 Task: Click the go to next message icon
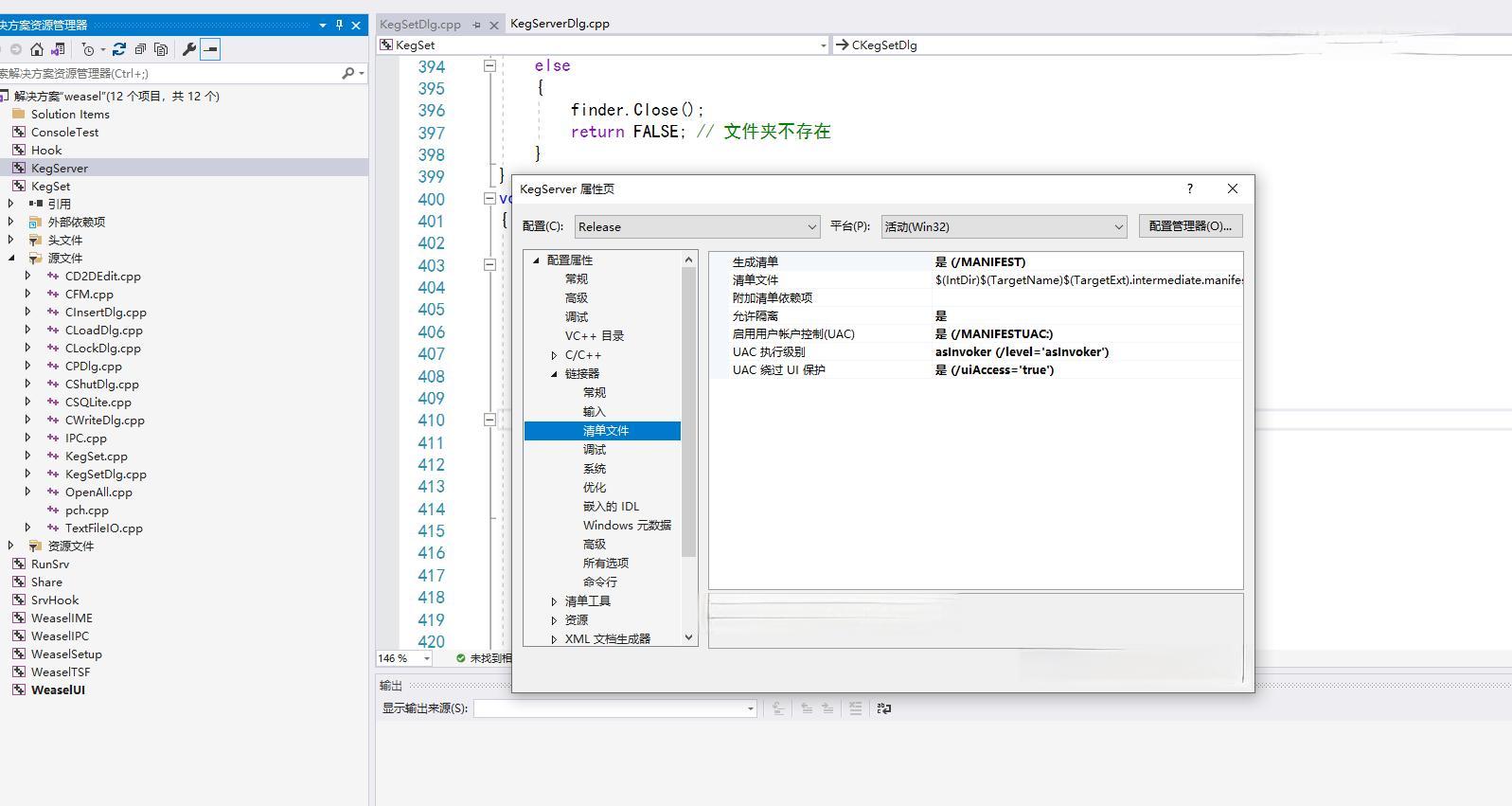pyautogui.click(x=827, y=708)
